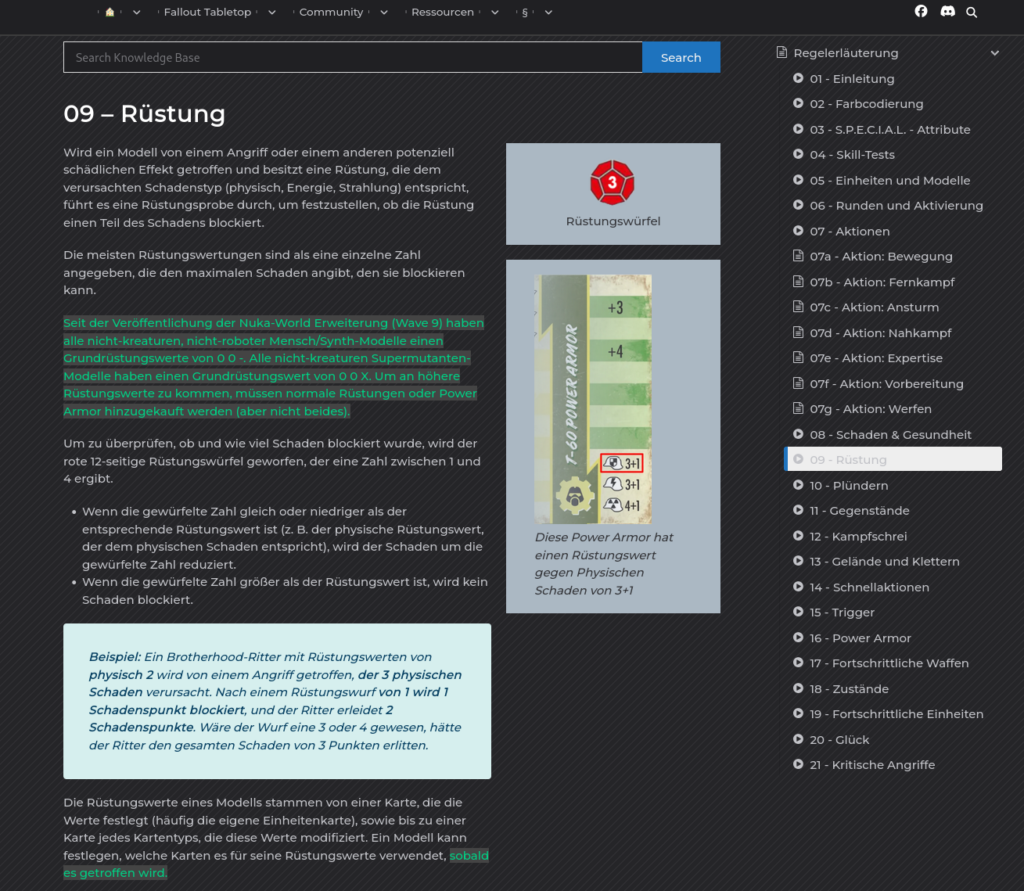The image size is (1024, 891).
Task: Click page icon beside 07d - Aktion: Nahkampf
Action: [798, 332]
